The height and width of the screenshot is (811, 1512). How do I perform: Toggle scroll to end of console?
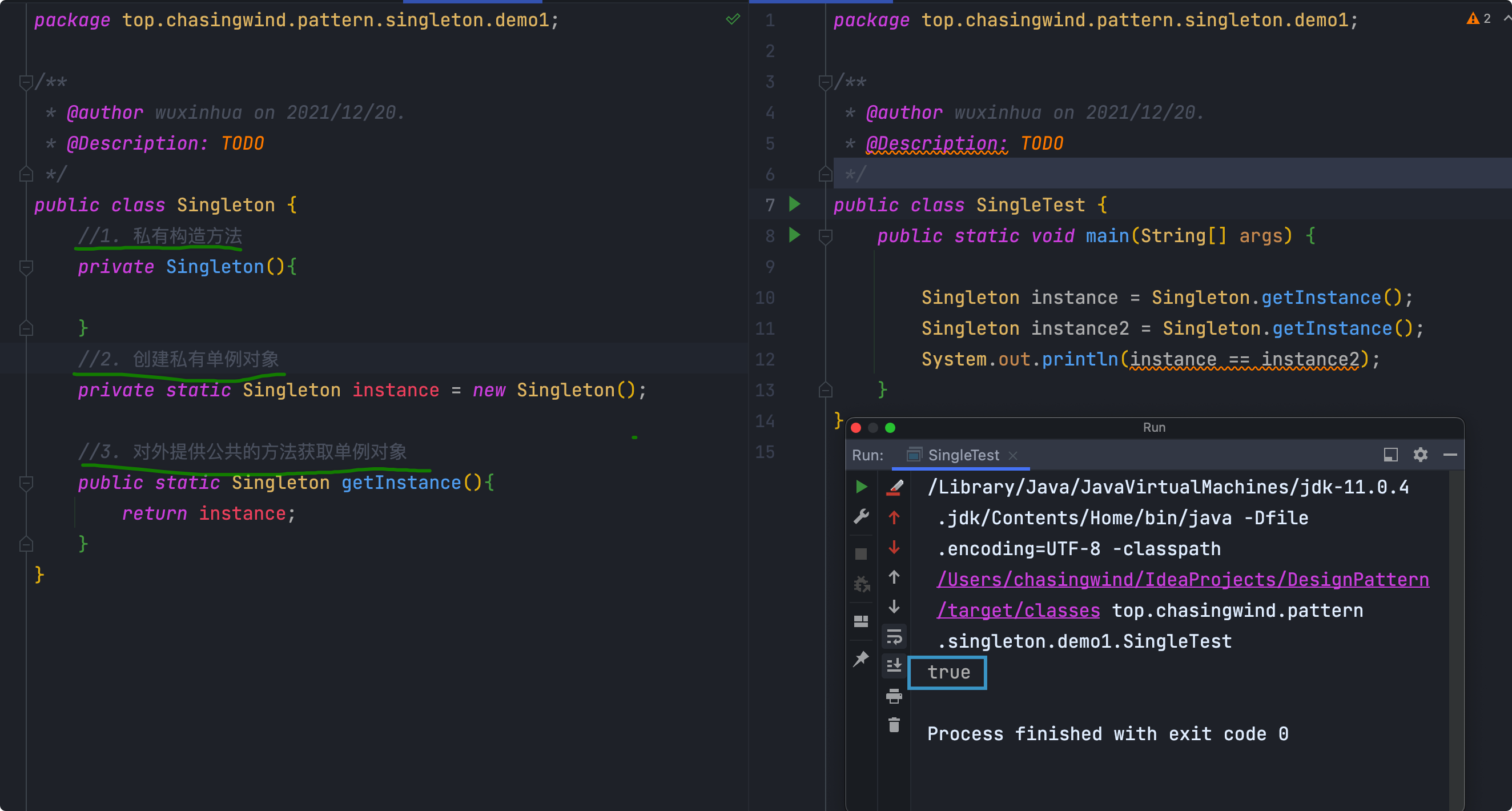point(894,665)
